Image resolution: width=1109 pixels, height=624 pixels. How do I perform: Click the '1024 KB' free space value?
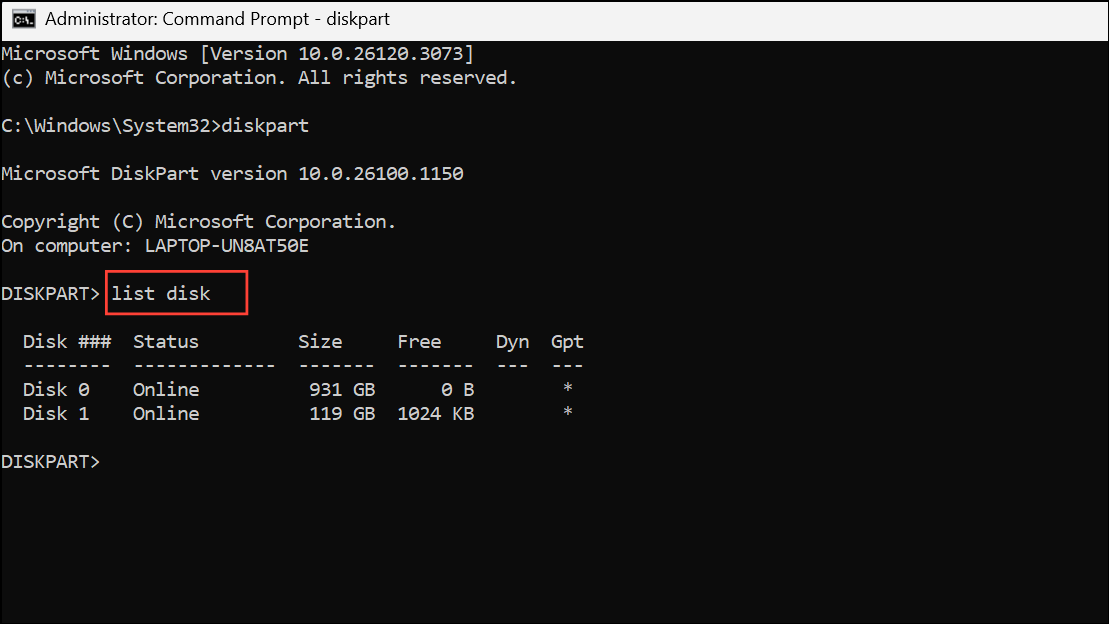tap(436, 414)
